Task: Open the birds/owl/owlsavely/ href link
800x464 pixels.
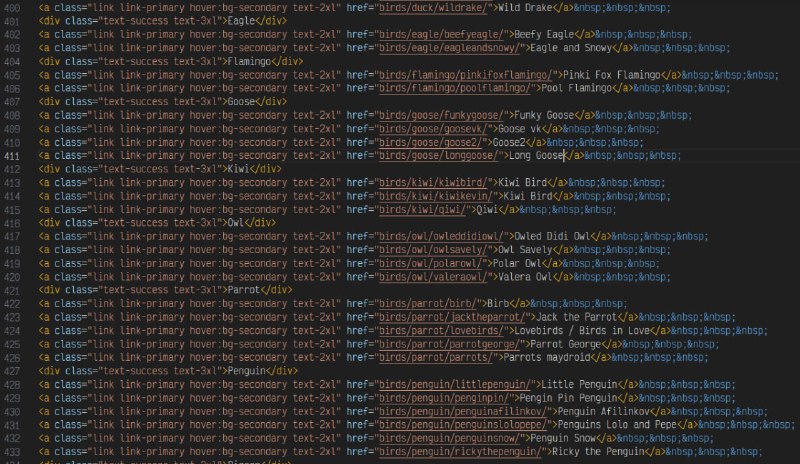Action: click(x=433, y=250)
